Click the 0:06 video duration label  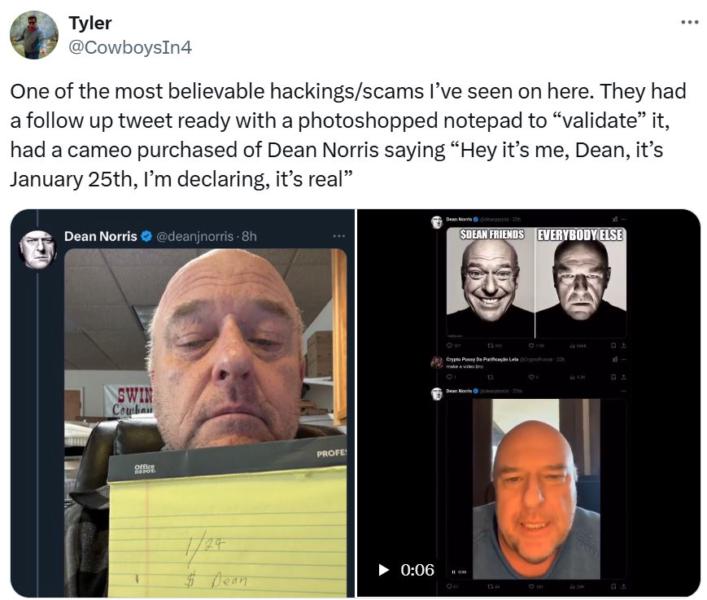[417, 570]
